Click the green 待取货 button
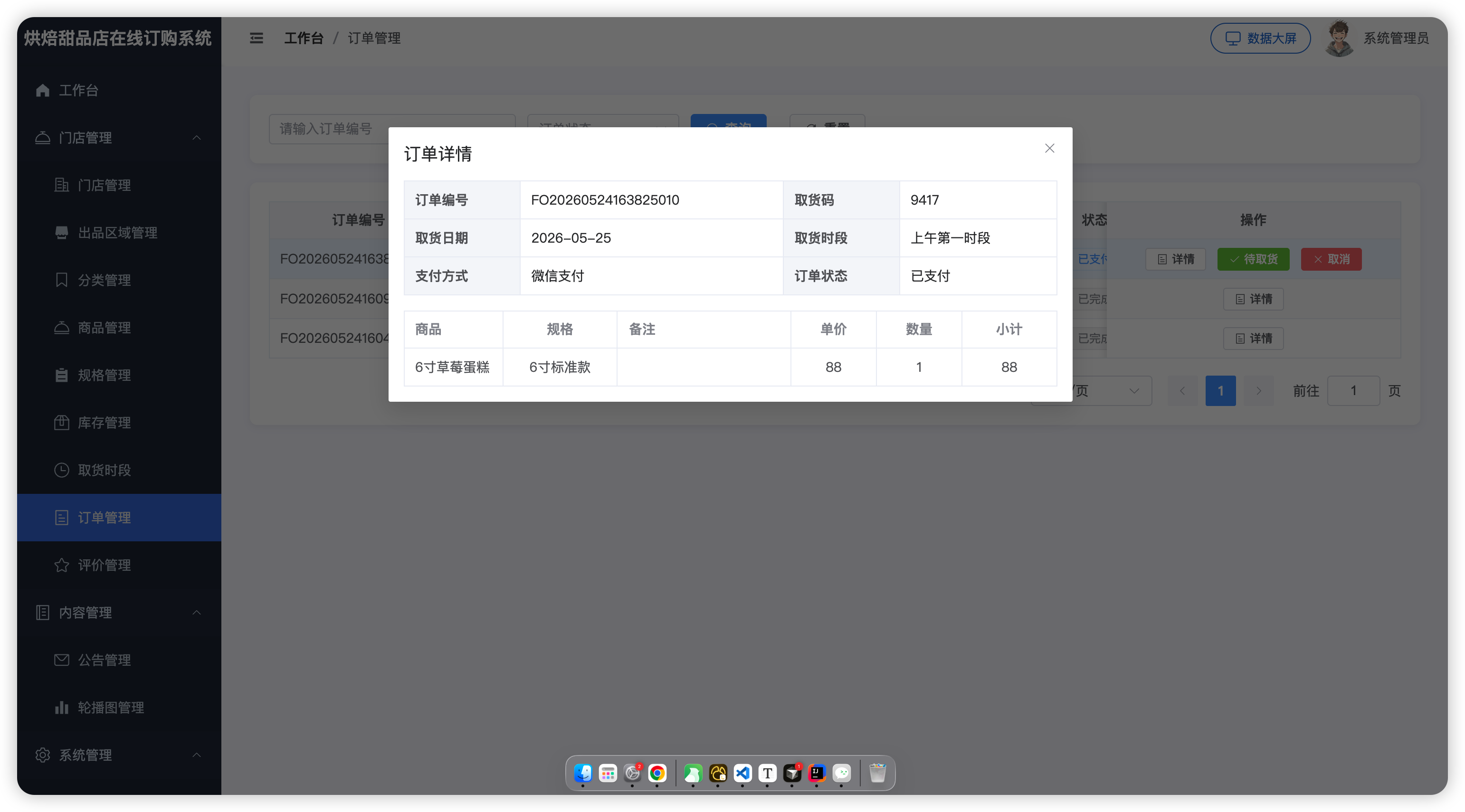Viewport: 1465px width, 812px height. (x=1253, y=259)
